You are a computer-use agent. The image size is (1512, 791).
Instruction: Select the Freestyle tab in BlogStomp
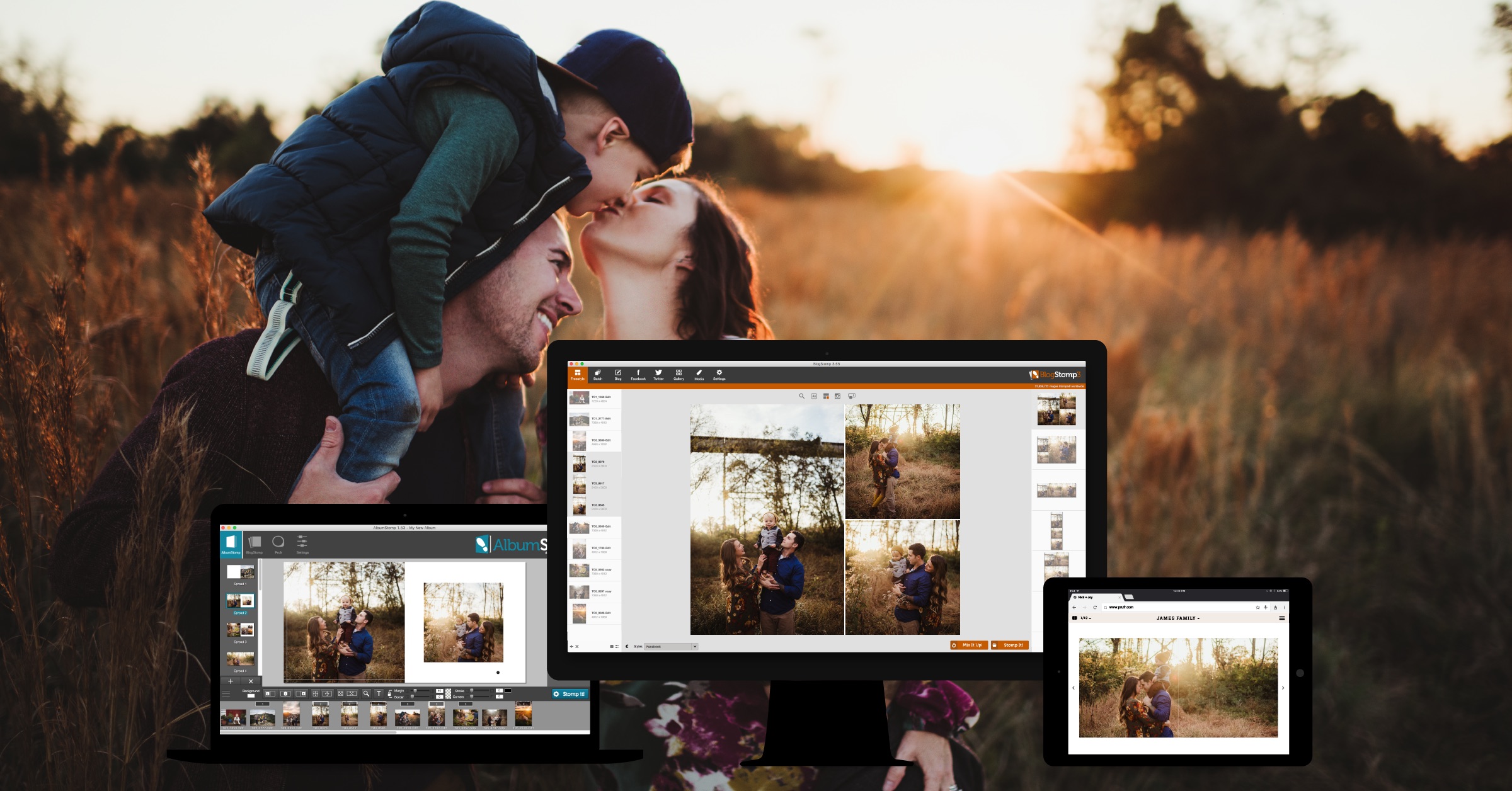pyautogui.click(x=577, y=375)
